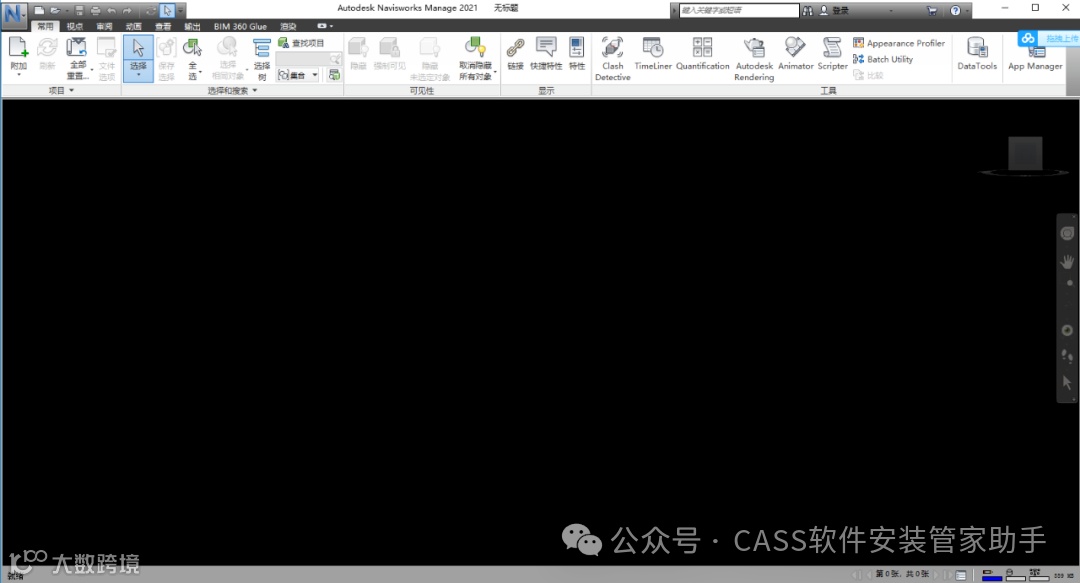
Task: Expand the 项目 panel arrow
Action: (x=72, y=90)
